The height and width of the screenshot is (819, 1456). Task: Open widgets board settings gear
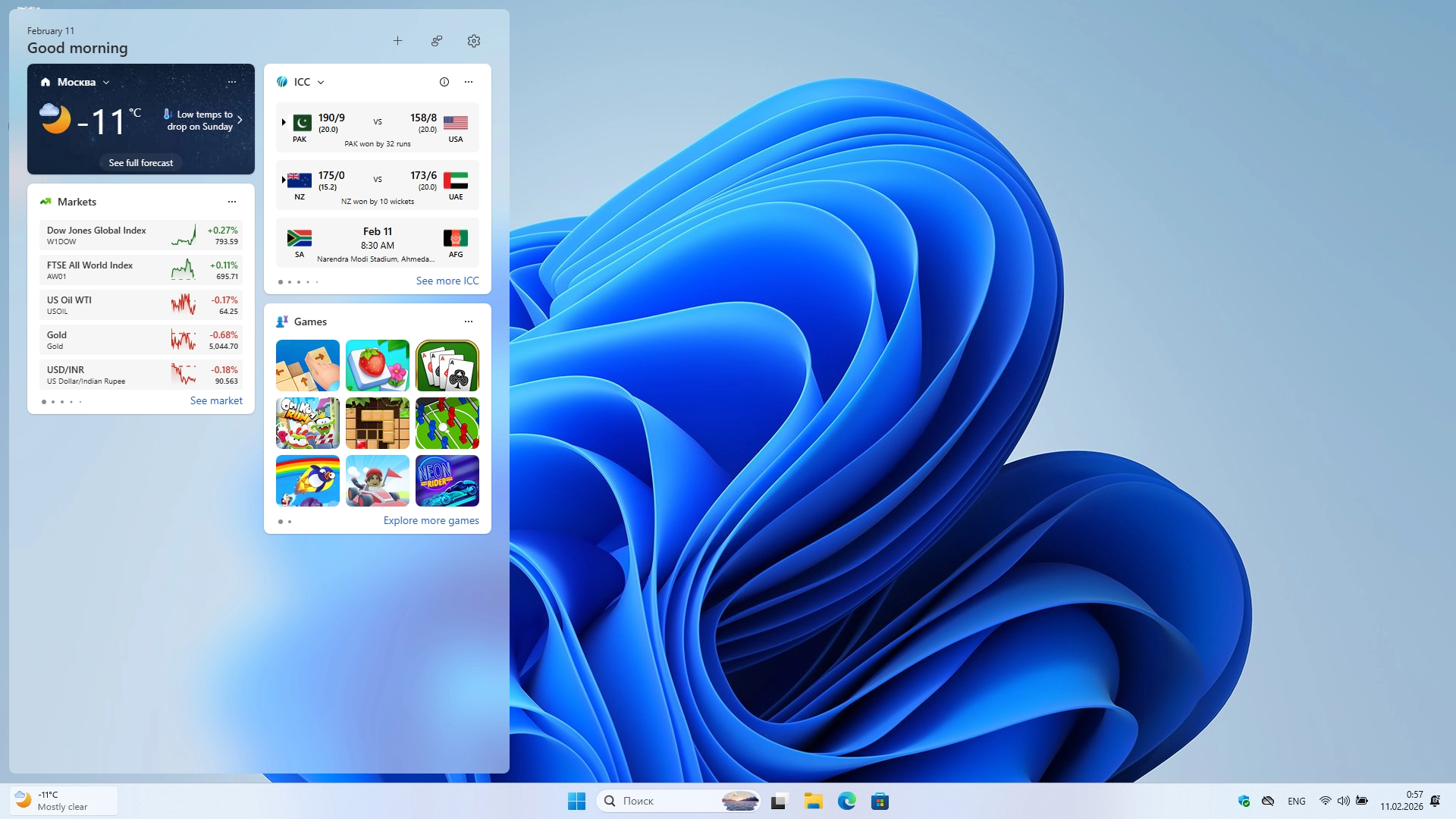click(x=474, y=41)
